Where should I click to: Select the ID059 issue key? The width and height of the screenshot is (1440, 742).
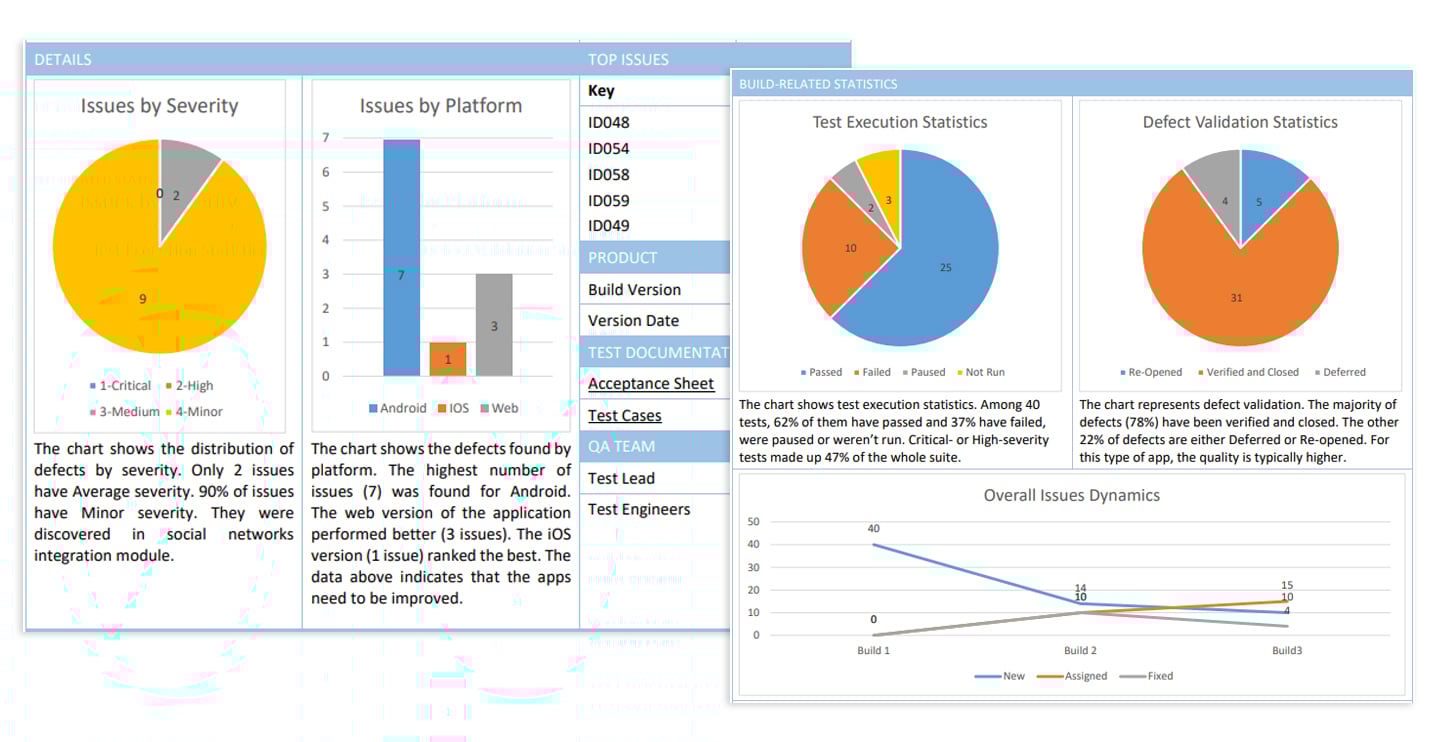coord(609,200)
